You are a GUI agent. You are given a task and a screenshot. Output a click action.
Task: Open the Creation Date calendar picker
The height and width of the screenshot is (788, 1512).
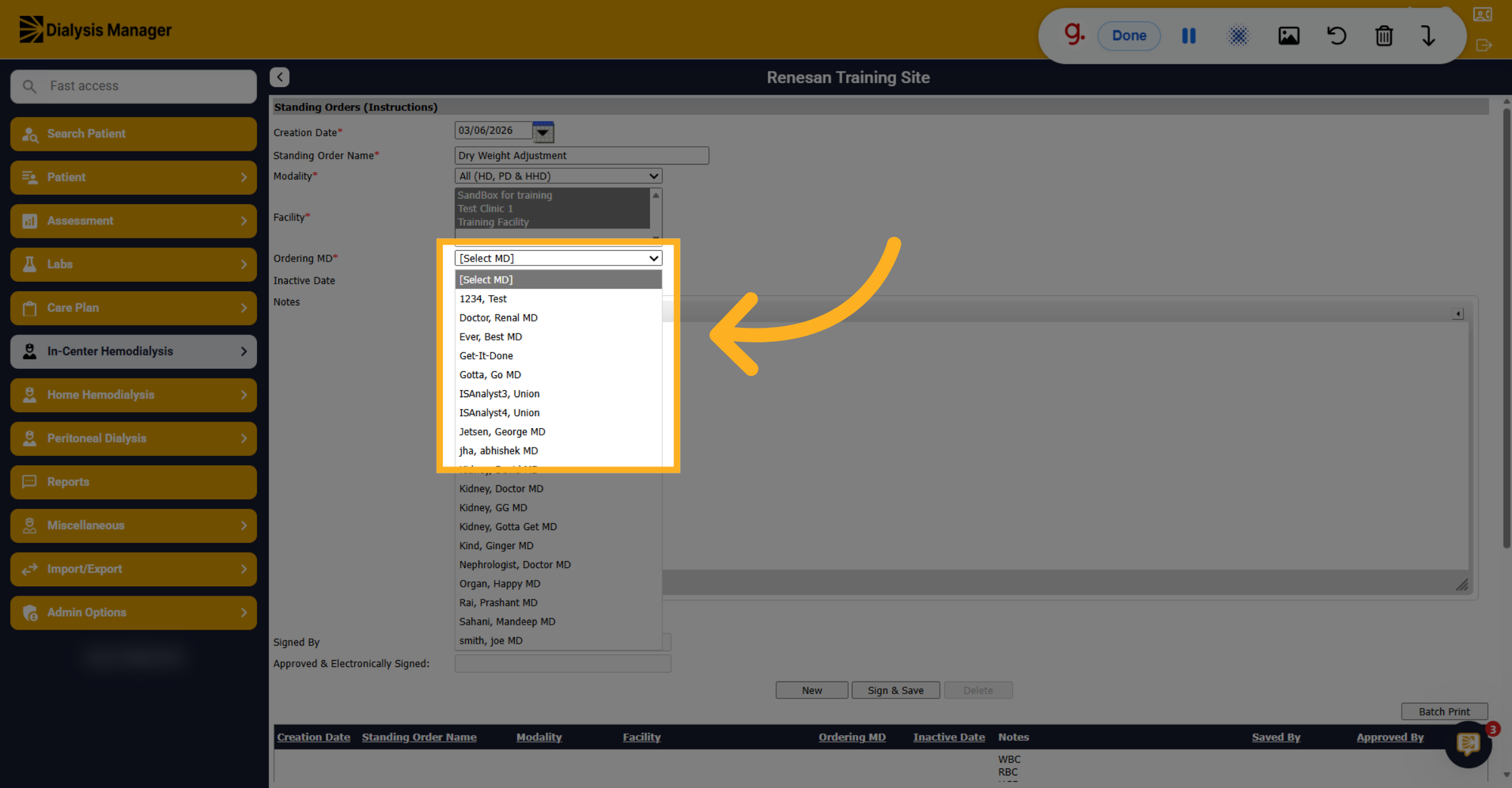point(542,132)
